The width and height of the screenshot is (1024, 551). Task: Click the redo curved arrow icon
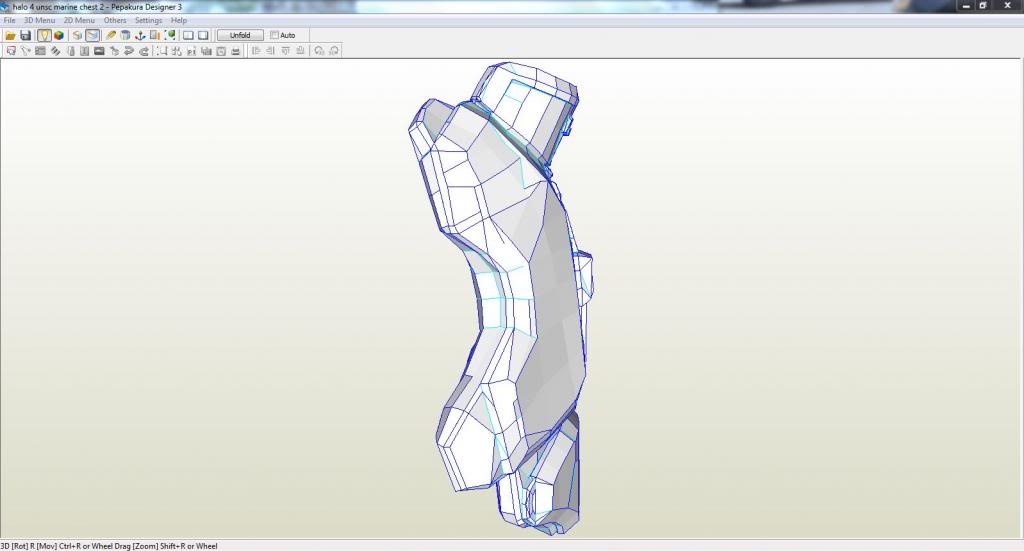point(144,51)
